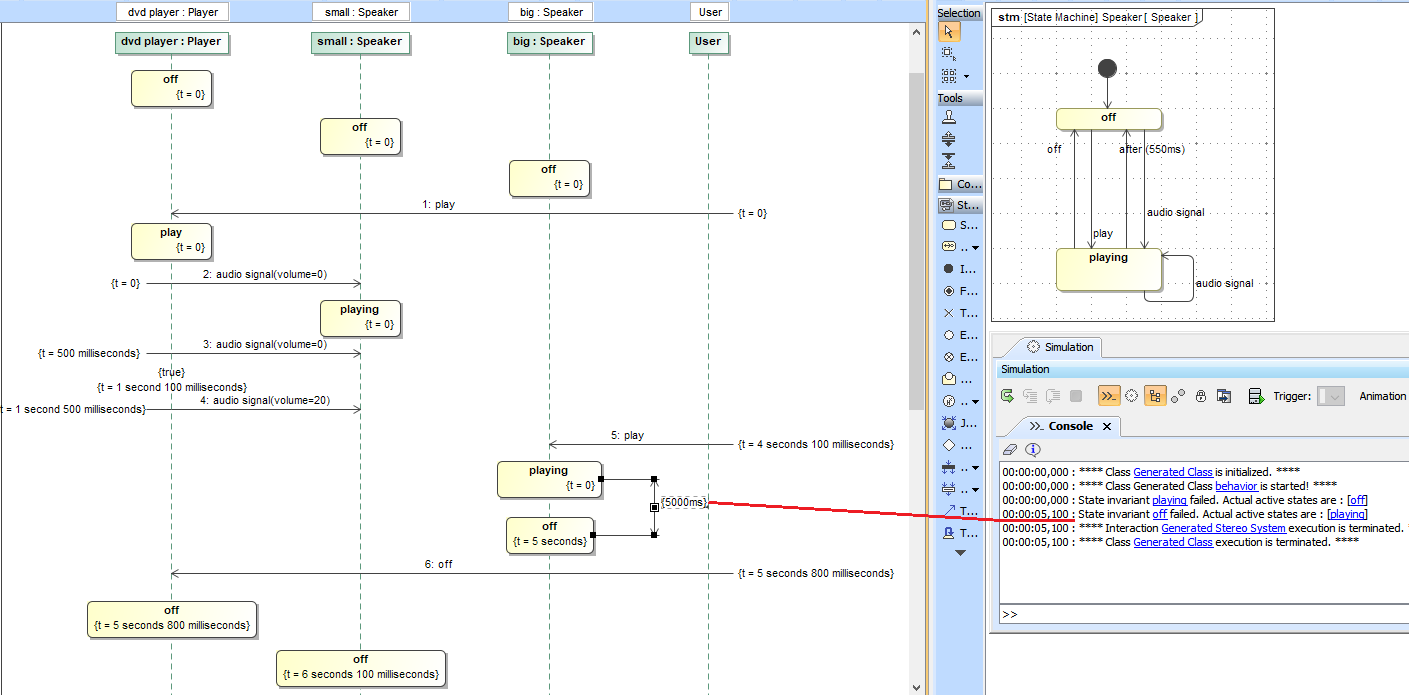Click the behavior link in console

pyautogui.click(x=1236, y=486)
